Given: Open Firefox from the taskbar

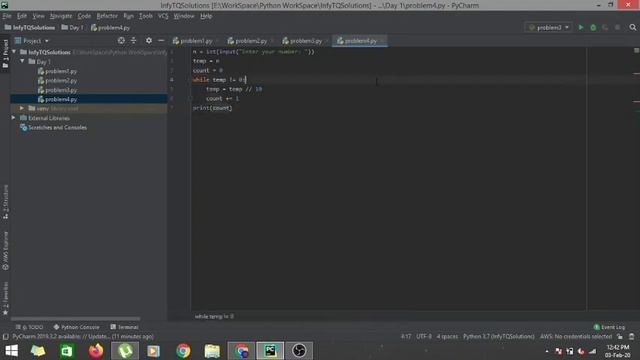Looking at the screenshot, I should tap(96, 351).
